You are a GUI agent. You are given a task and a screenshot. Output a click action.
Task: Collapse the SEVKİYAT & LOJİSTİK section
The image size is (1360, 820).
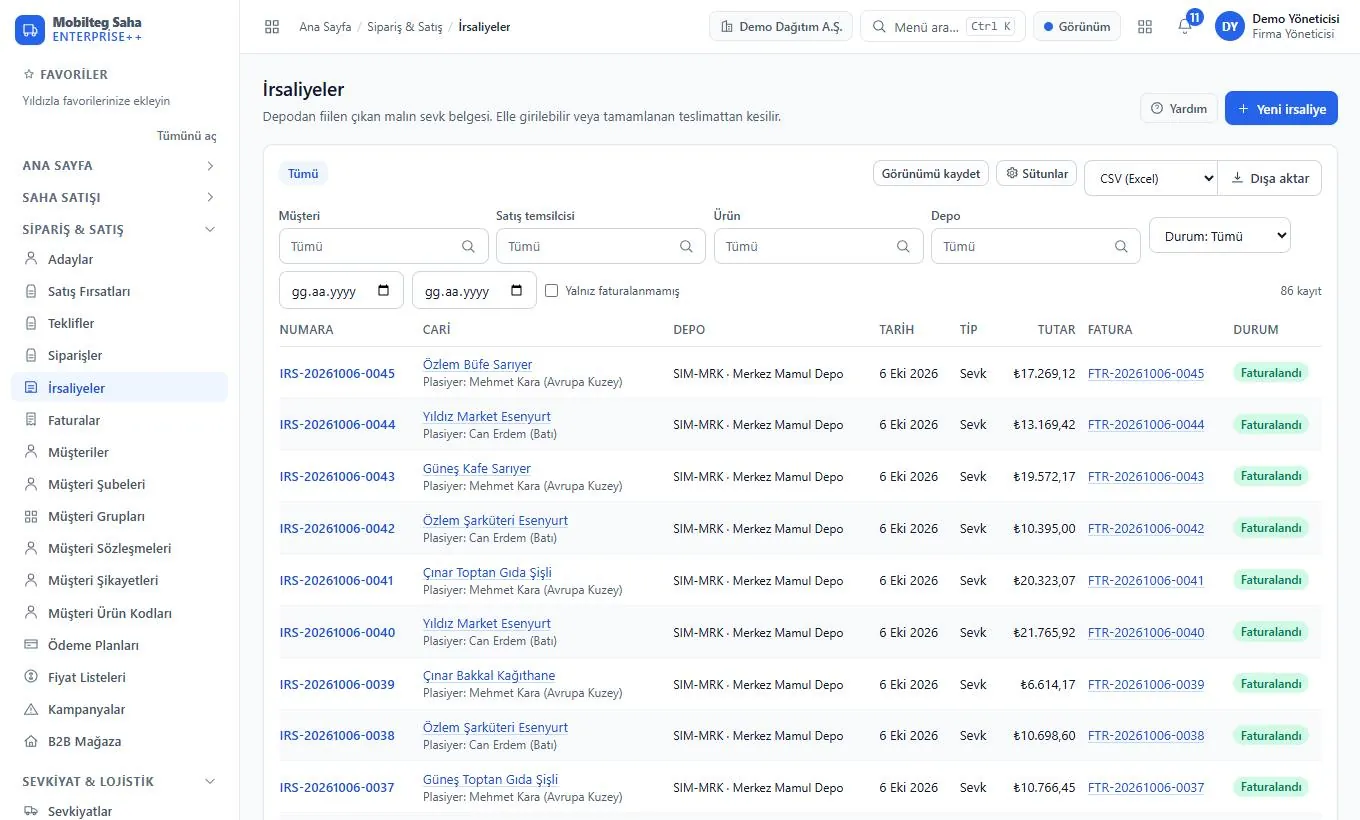point(119,781)
